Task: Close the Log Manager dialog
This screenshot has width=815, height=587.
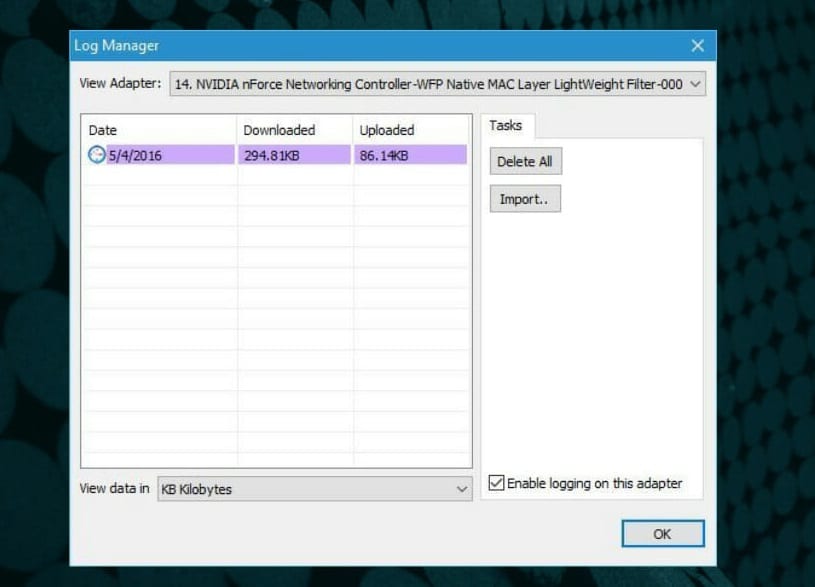Action: point(697,46)
